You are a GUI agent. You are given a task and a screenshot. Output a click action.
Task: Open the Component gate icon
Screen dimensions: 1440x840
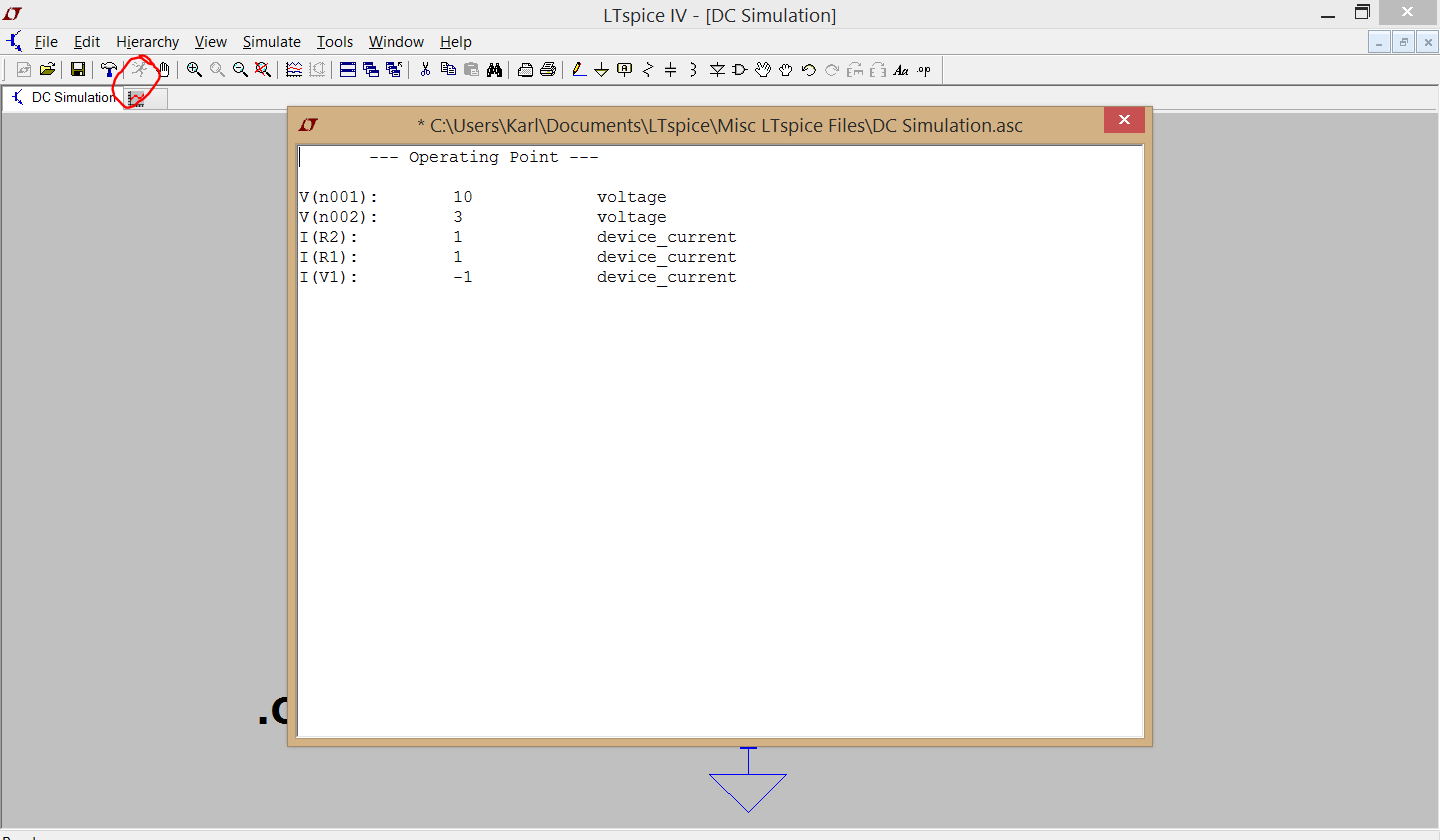coord(740,69)
